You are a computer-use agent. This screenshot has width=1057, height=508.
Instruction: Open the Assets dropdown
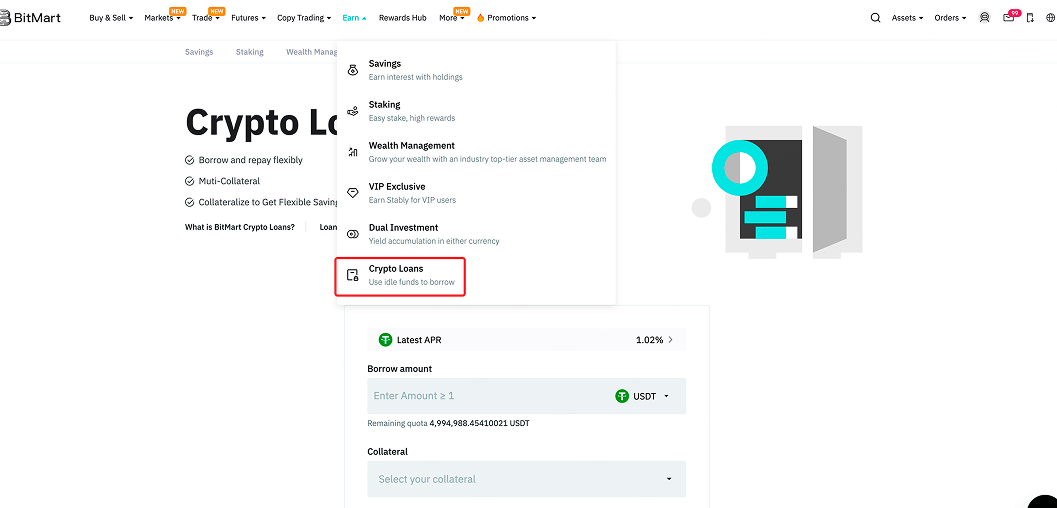tap(907, 18)
